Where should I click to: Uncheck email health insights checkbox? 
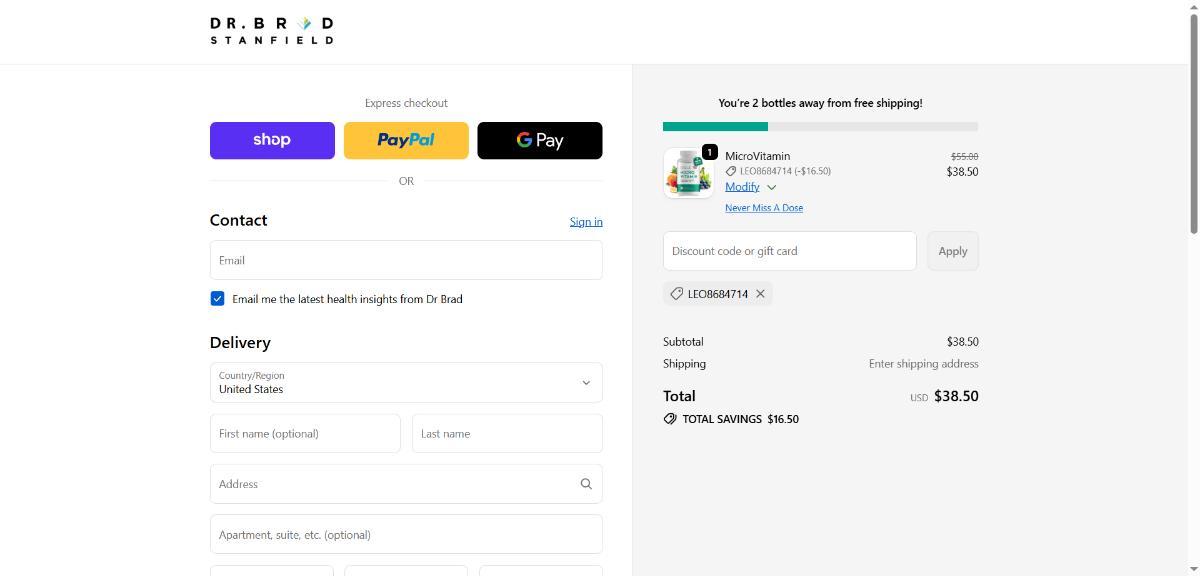[217, 299]
